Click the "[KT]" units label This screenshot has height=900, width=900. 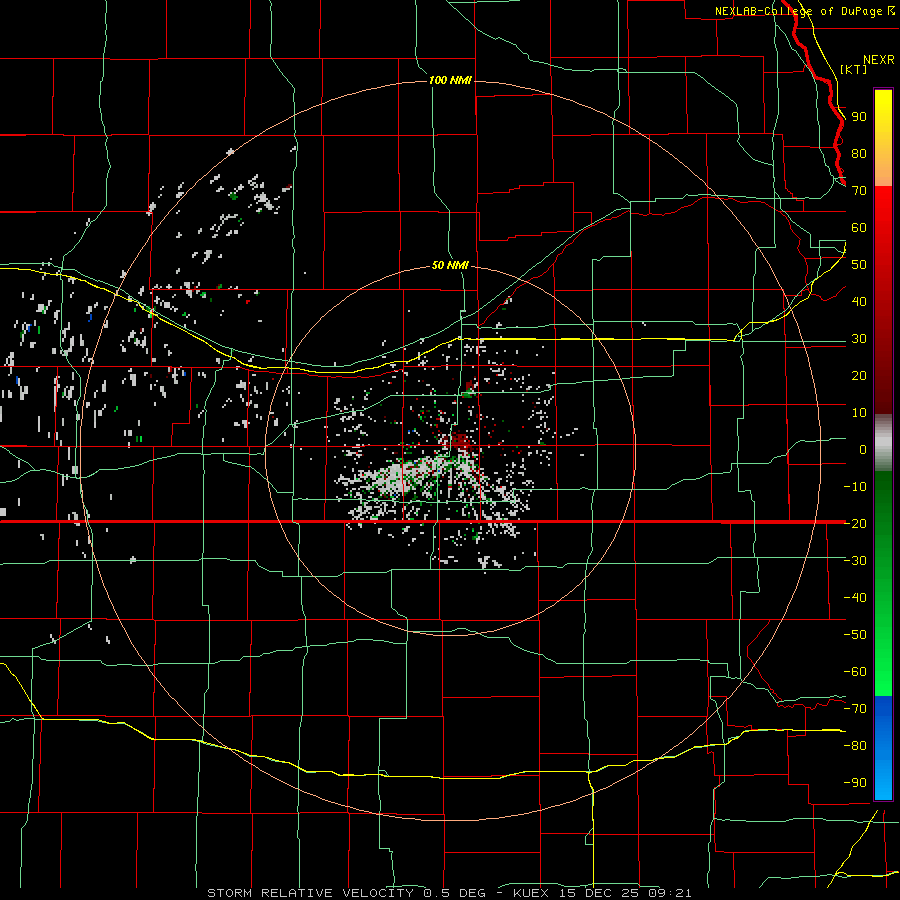854,69
